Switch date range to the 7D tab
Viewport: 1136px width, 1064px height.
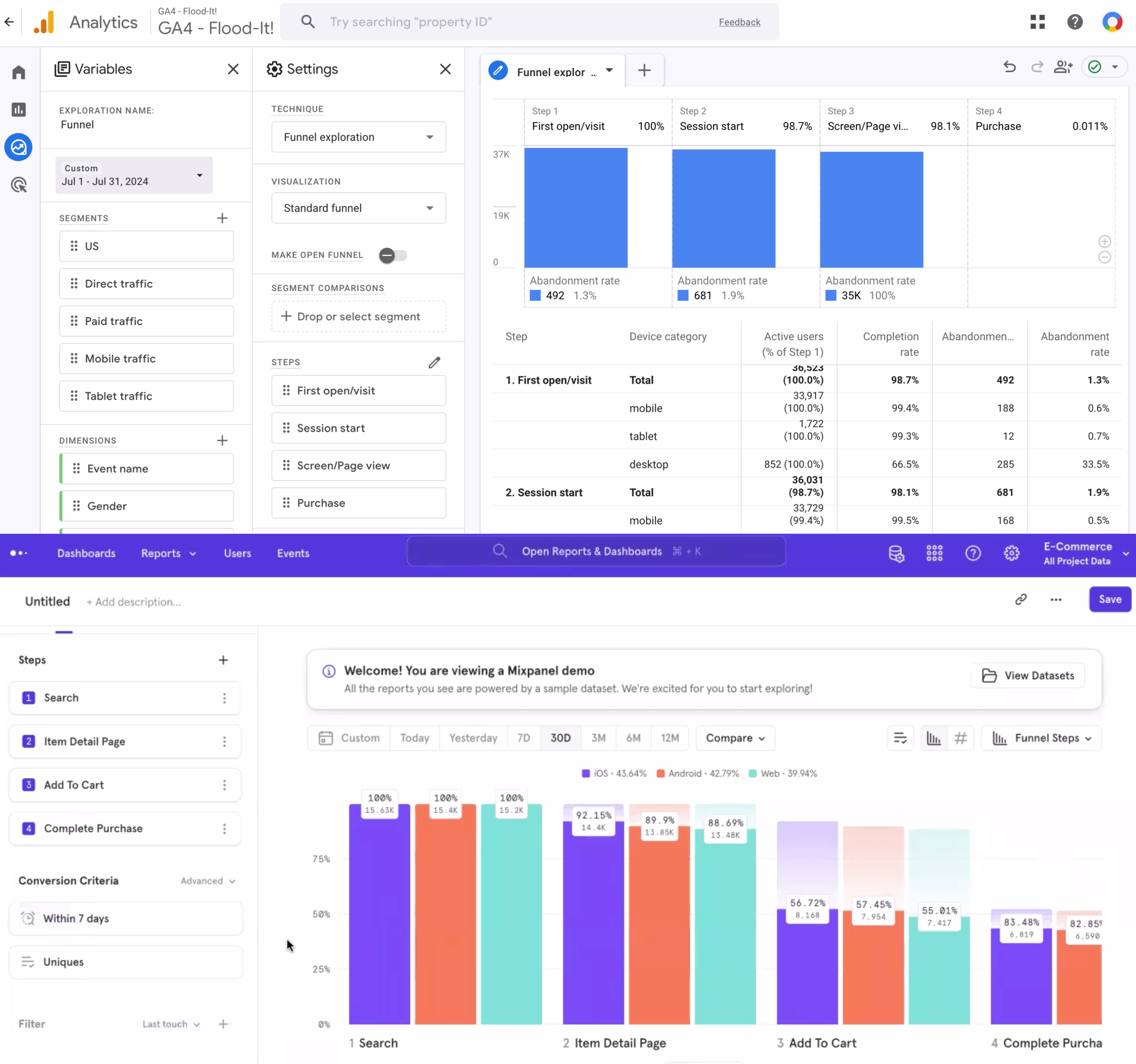point(523,738)
